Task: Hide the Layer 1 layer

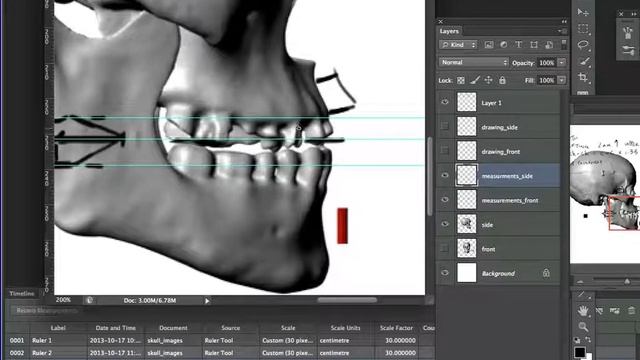Action: click(445, 102)
